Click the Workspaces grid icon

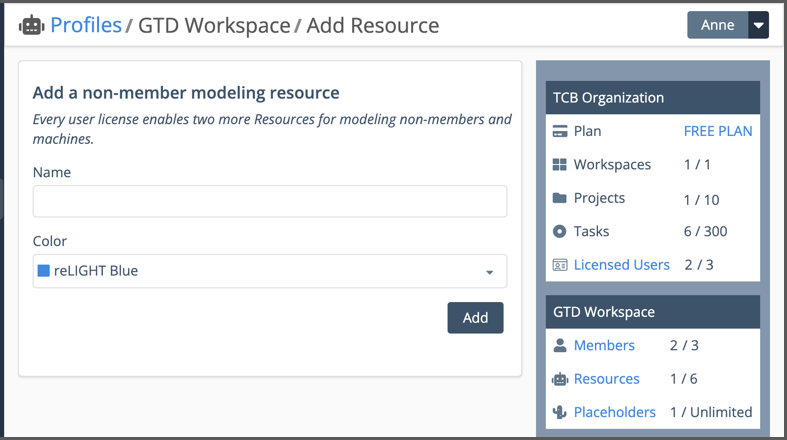[560, 165]
